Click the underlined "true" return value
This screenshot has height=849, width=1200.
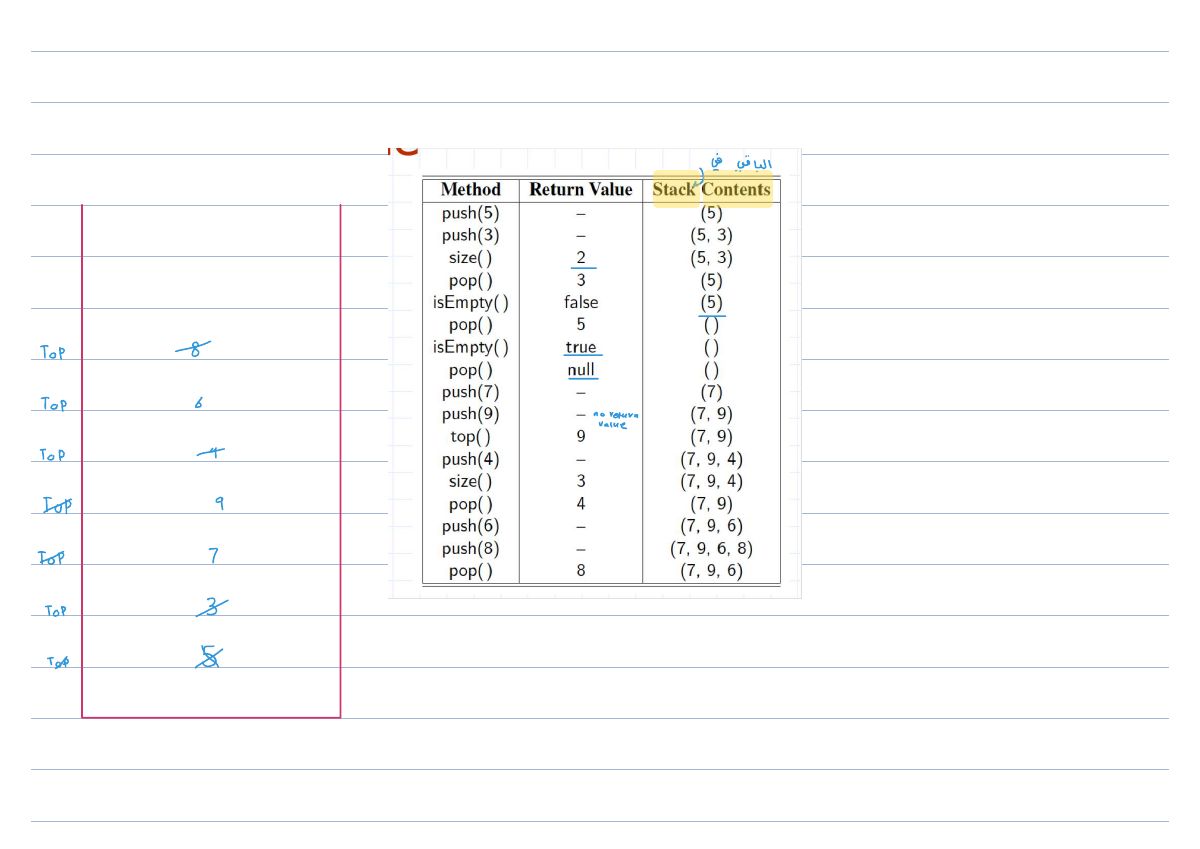pos(581,347)
